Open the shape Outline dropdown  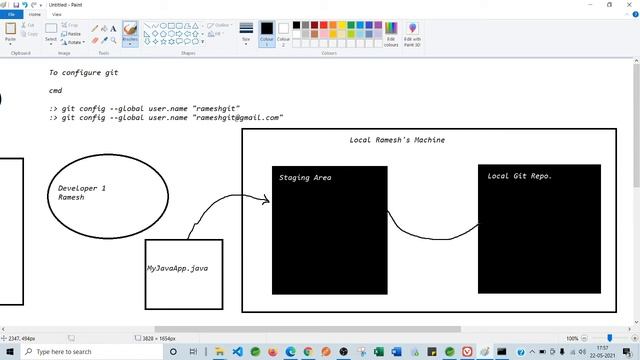tap(219, 25)
